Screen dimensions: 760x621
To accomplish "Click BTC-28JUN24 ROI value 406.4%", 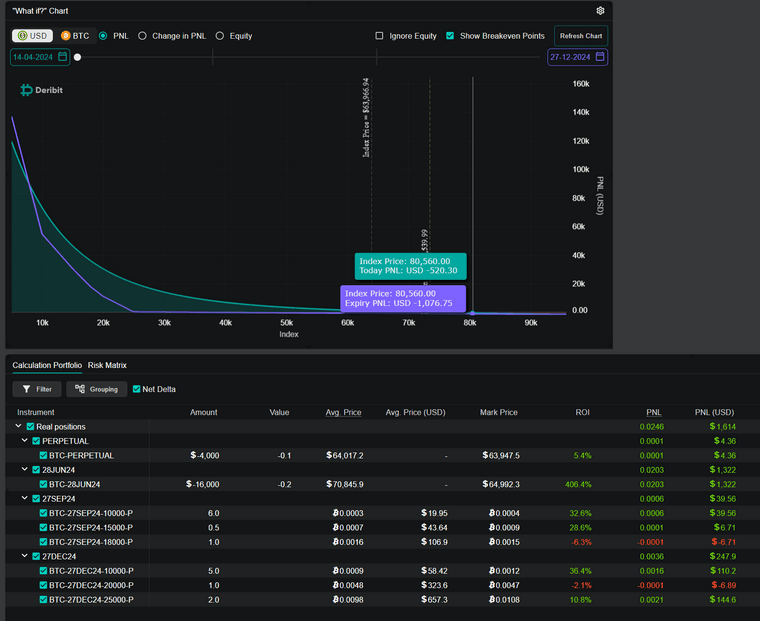I will (578, 484).
